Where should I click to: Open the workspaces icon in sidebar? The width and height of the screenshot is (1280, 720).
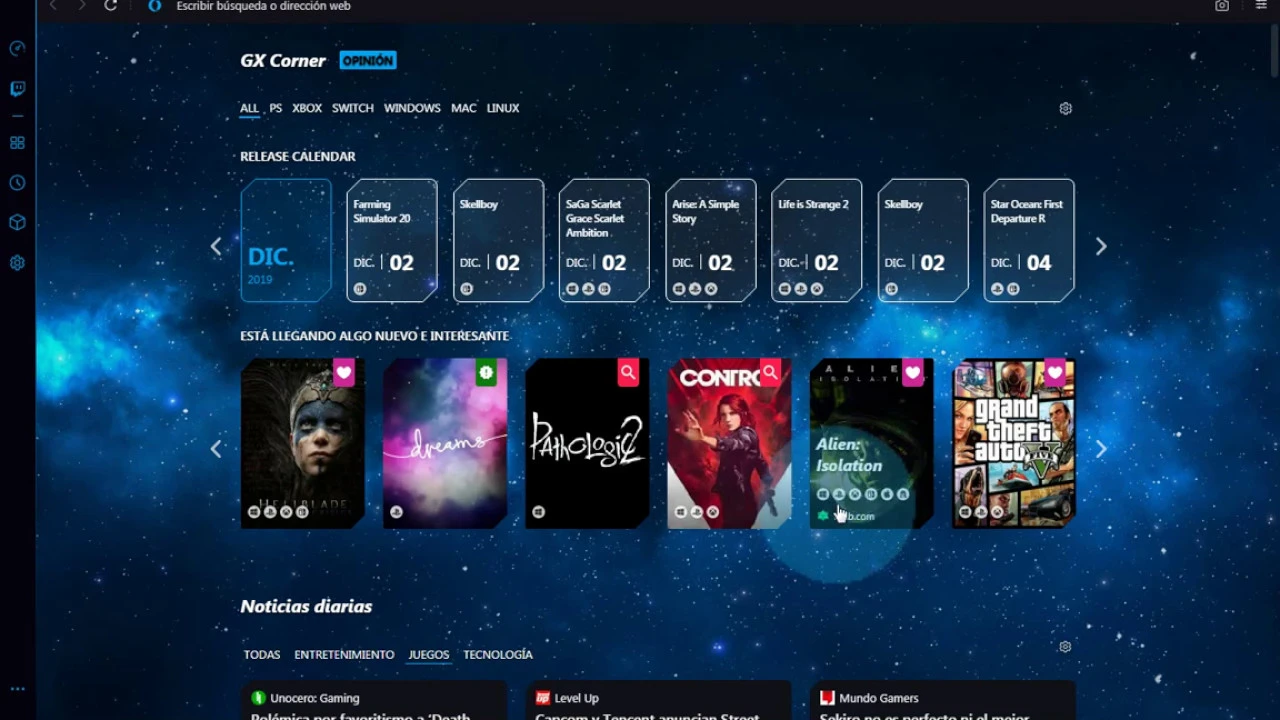pos(17,143)
